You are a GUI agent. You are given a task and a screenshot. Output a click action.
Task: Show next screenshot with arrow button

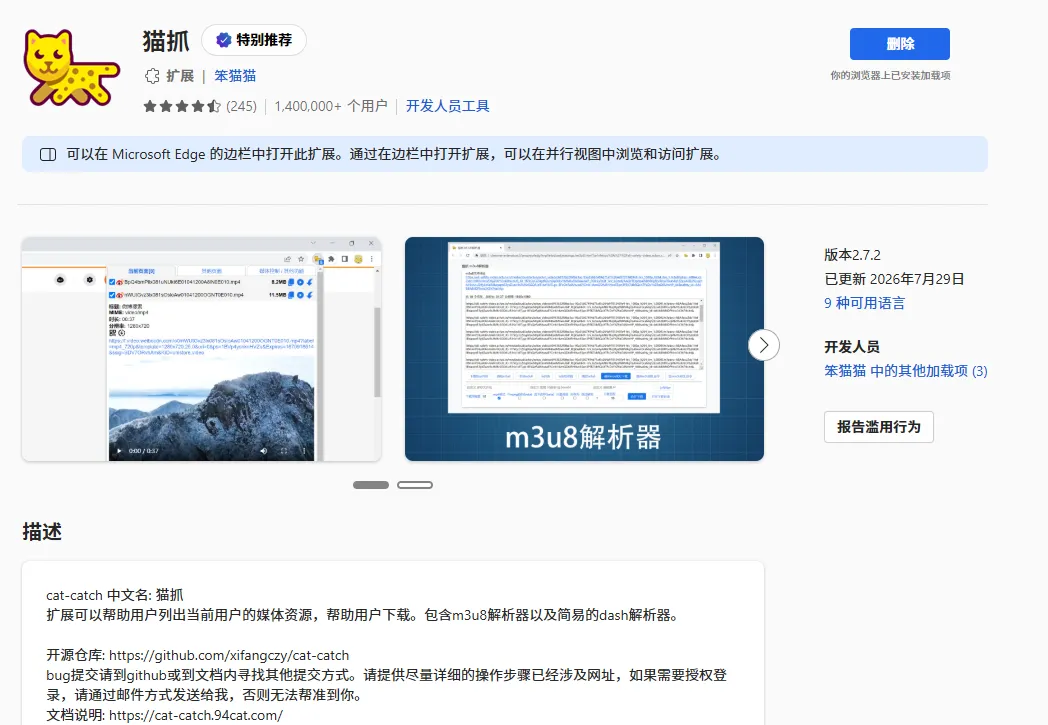pyautogui.click(x=763, y=345)
